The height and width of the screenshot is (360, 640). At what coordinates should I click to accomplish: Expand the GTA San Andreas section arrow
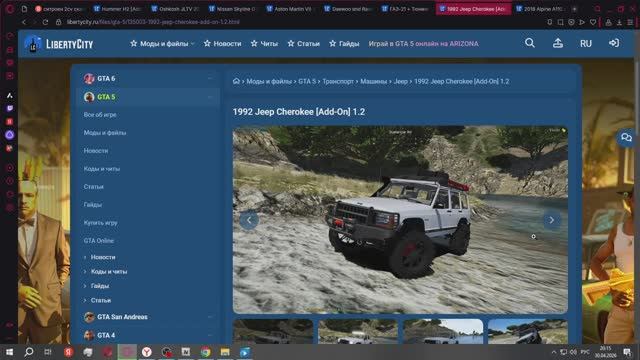(210, 317)
